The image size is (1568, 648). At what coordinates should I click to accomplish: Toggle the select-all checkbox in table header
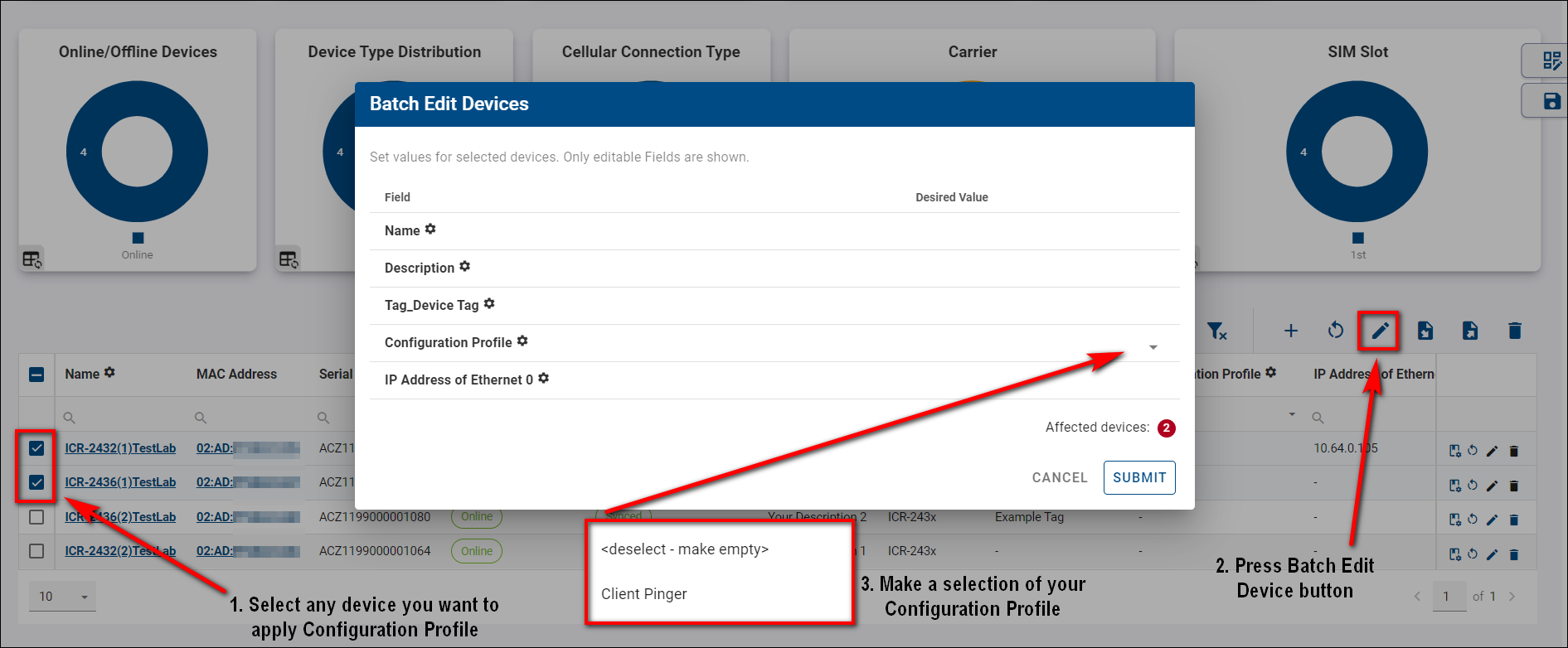pyautogui.click(x=36, y=375)
